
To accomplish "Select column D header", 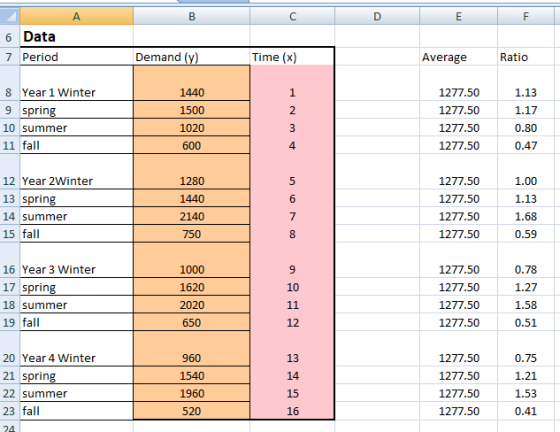I will tap(377, 16).
